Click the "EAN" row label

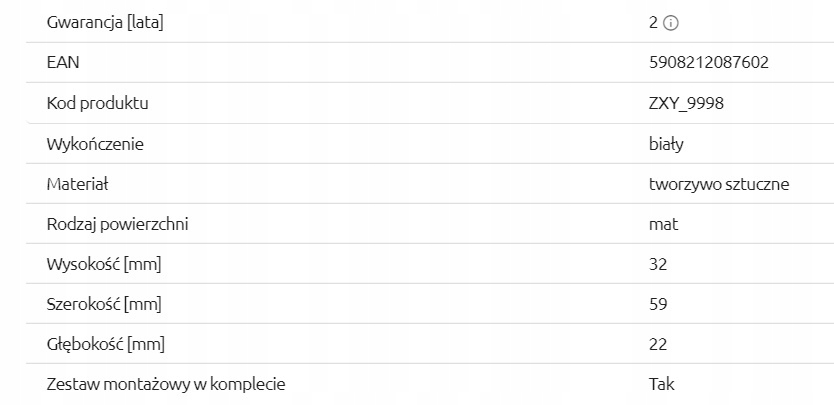(63, 63)
